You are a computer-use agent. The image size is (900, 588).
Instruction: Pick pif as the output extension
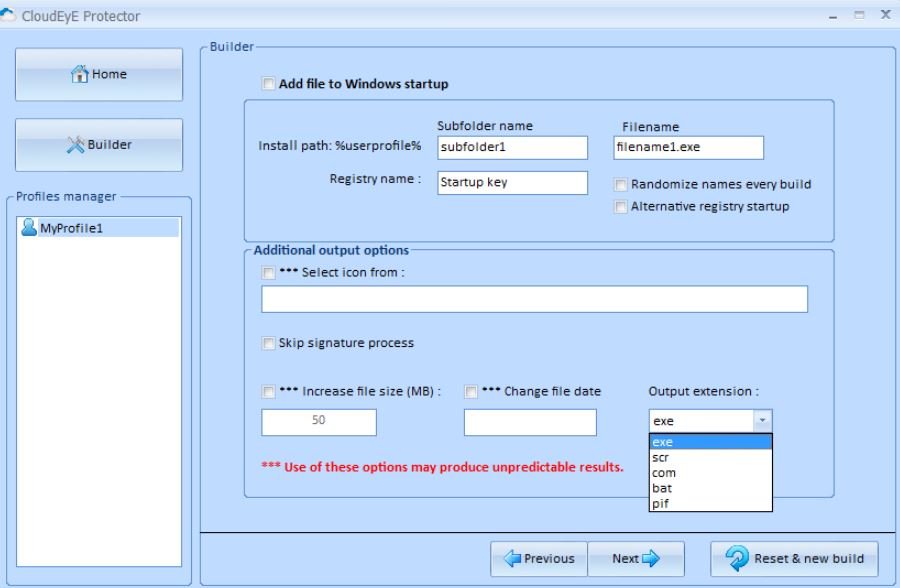click(x=711, y=504)
